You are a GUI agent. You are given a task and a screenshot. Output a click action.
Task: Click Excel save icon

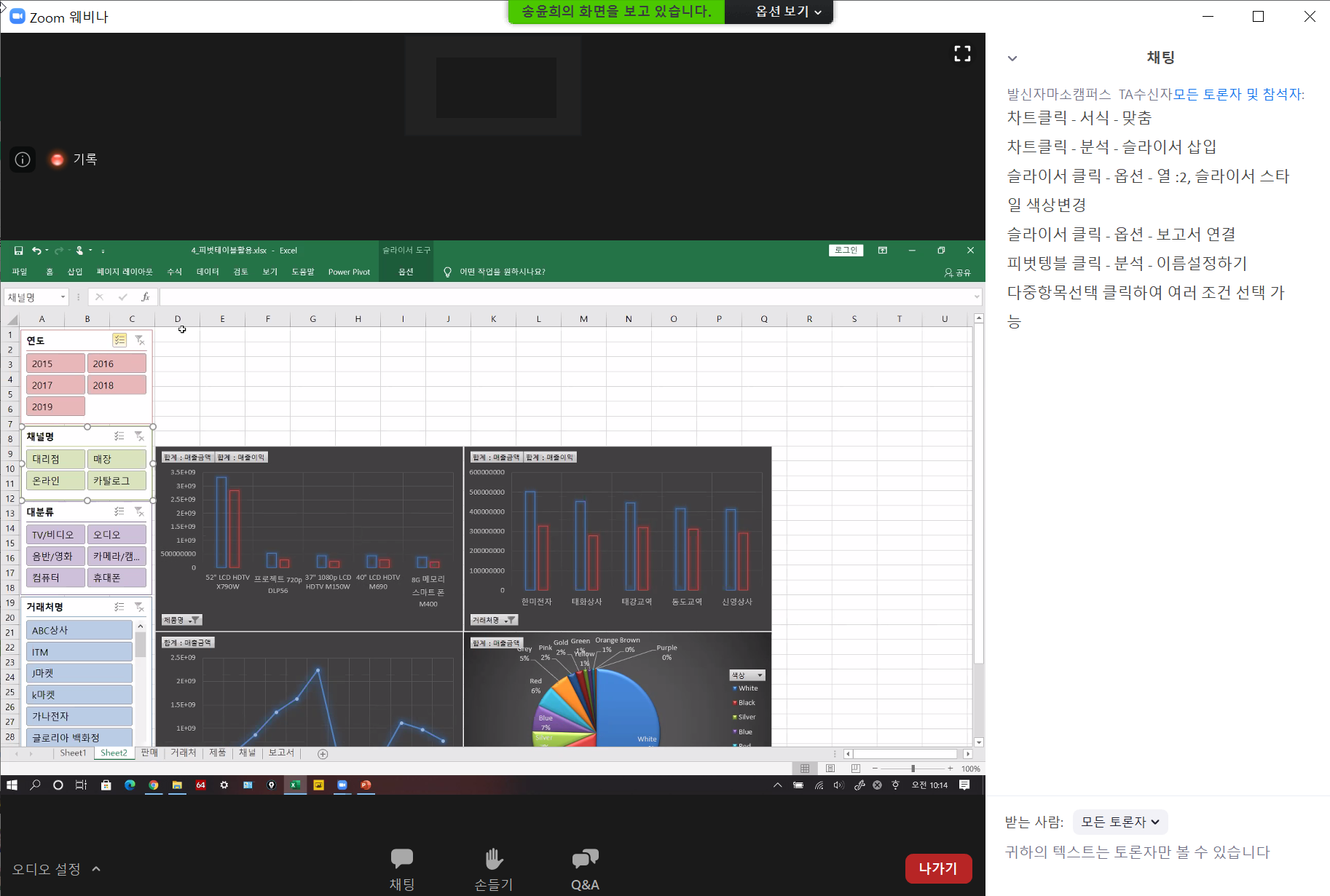click(19, 251)
